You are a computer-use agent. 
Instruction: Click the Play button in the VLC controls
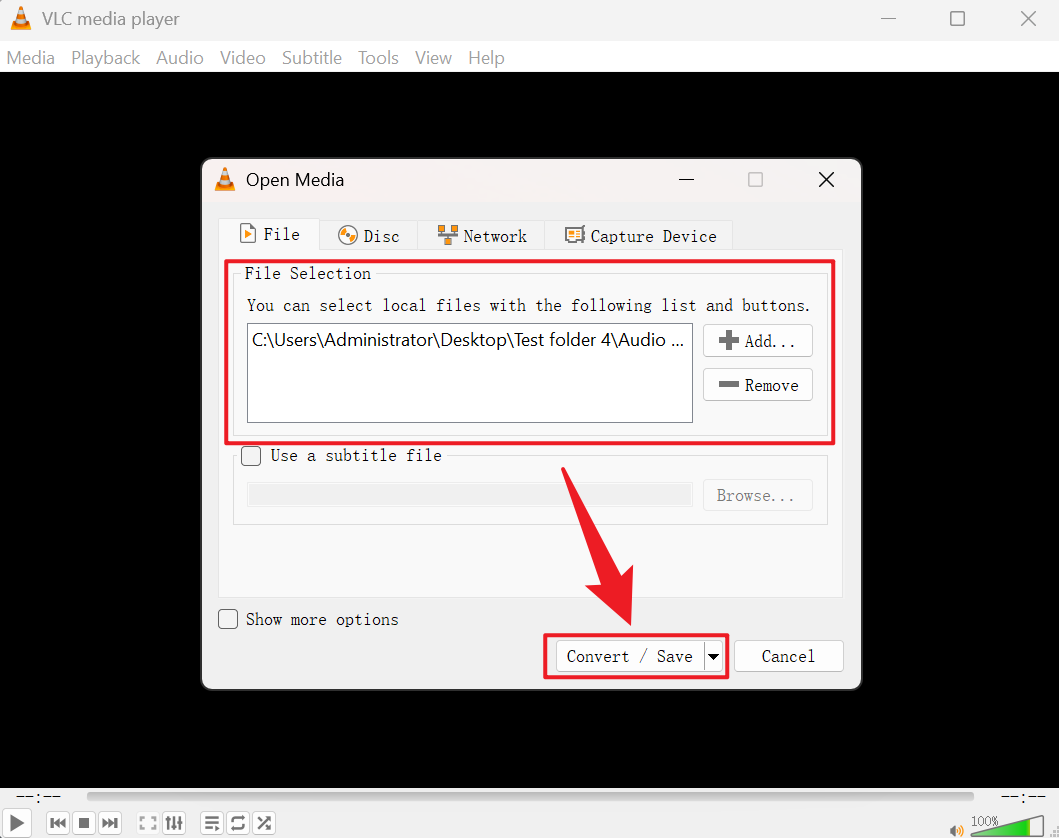pyautogui.click(x=16, y=823)
